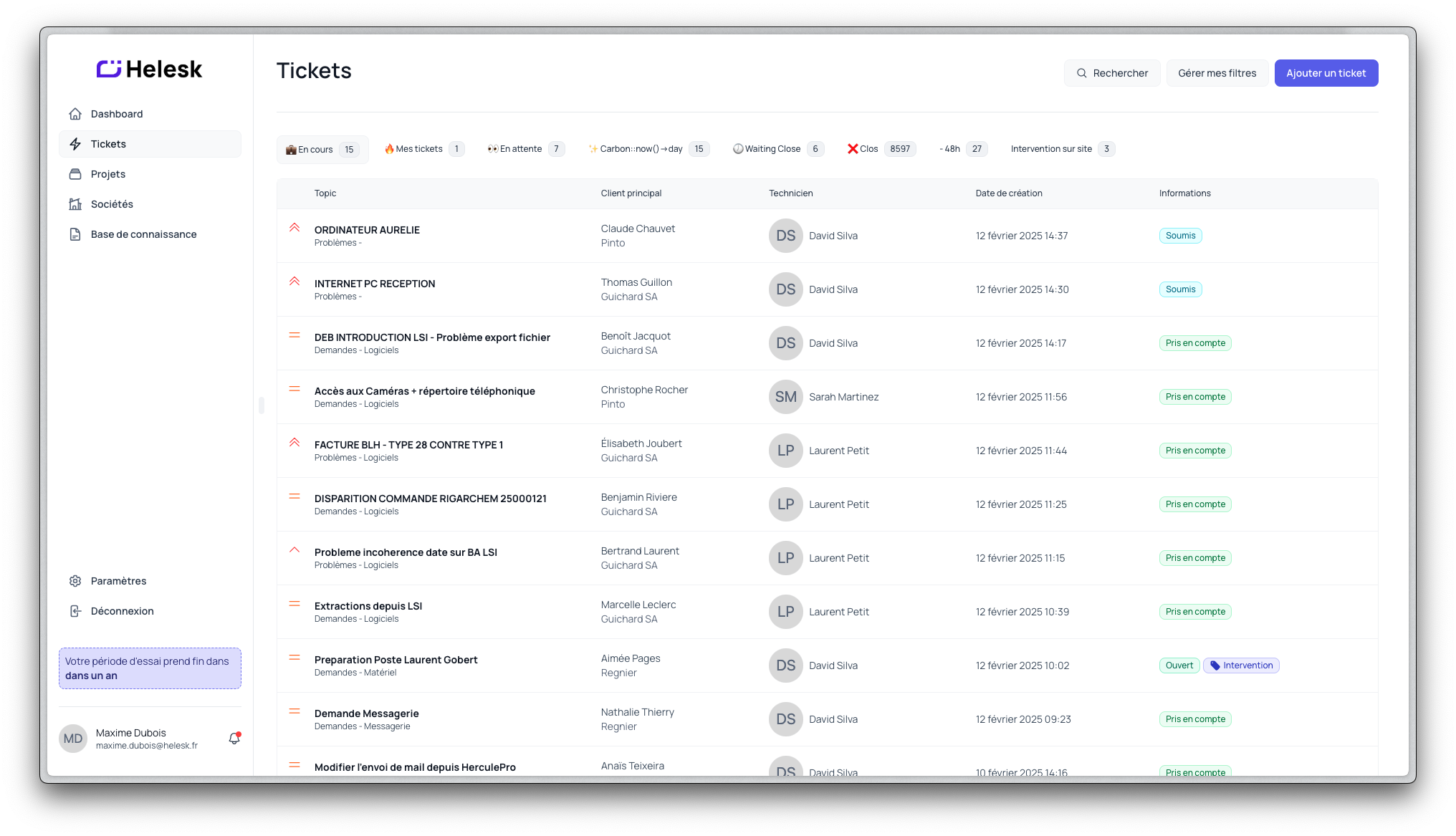
Task: Click the Intervention tag on Preparation Poste row
Action: coord(1241,666)
